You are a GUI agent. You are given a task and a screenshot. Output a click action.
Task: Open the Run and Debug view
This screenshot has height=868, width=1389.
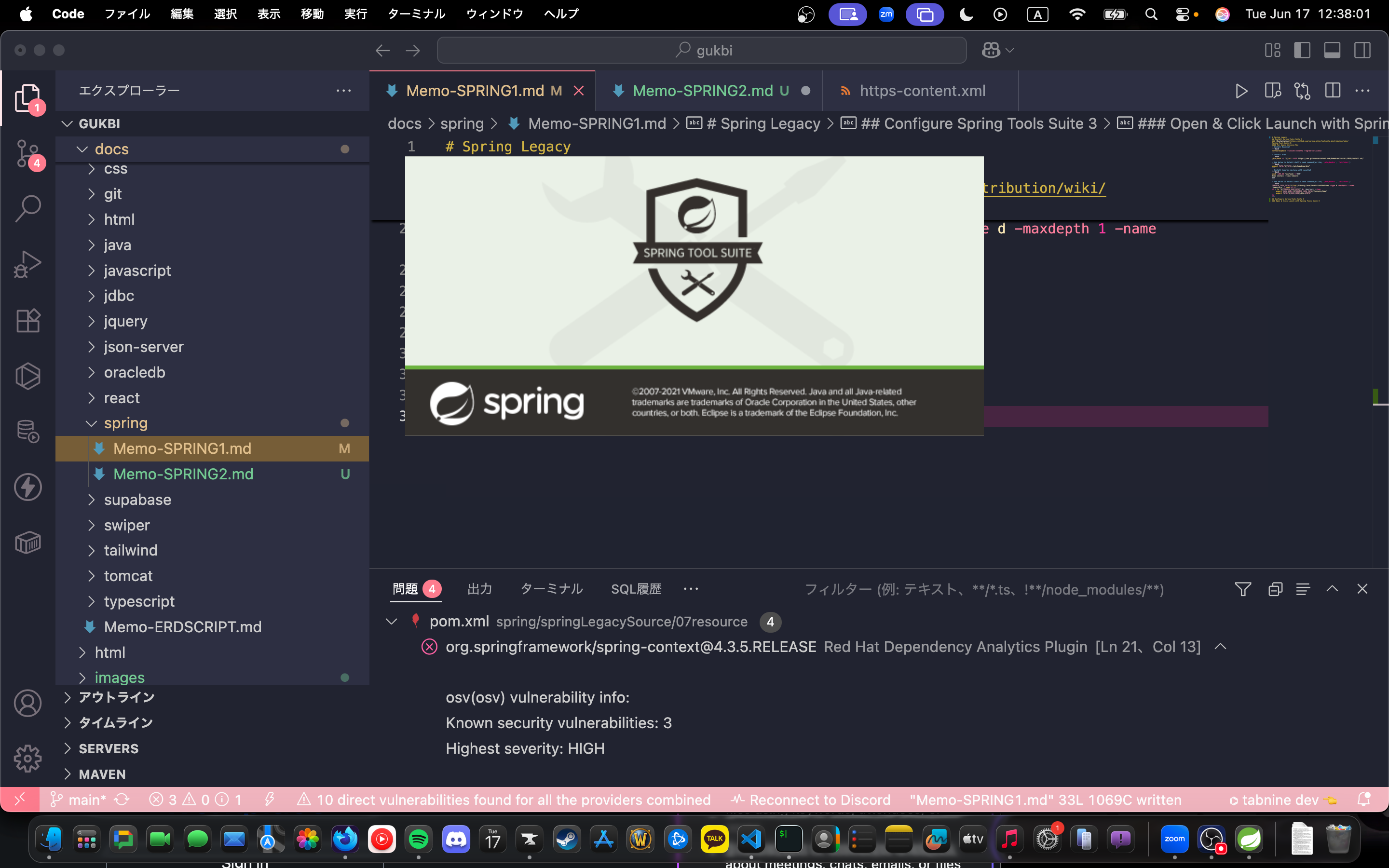(x=27, y=264)
